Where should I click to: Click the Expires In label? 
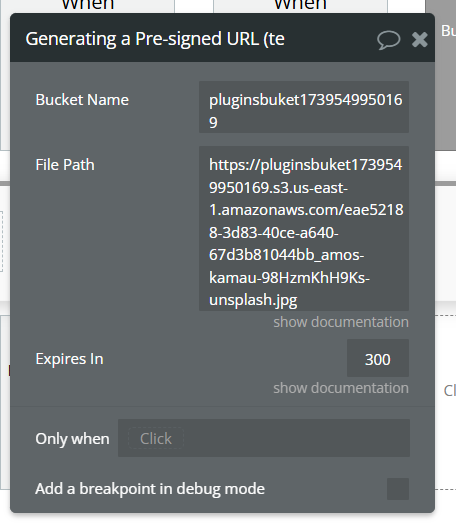point(69,359)
